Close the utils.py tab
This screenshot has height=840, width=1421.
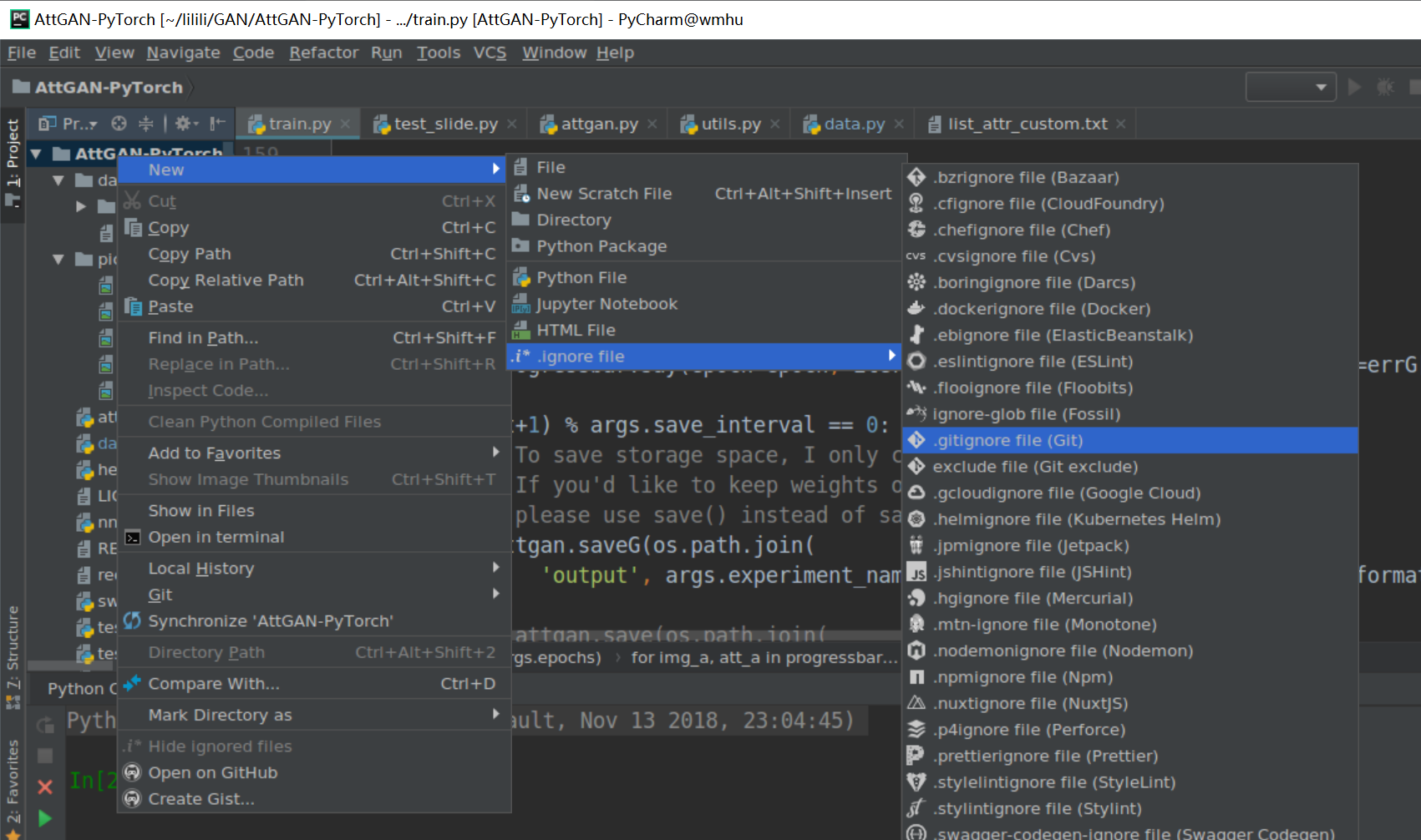(x=775, y=124)
